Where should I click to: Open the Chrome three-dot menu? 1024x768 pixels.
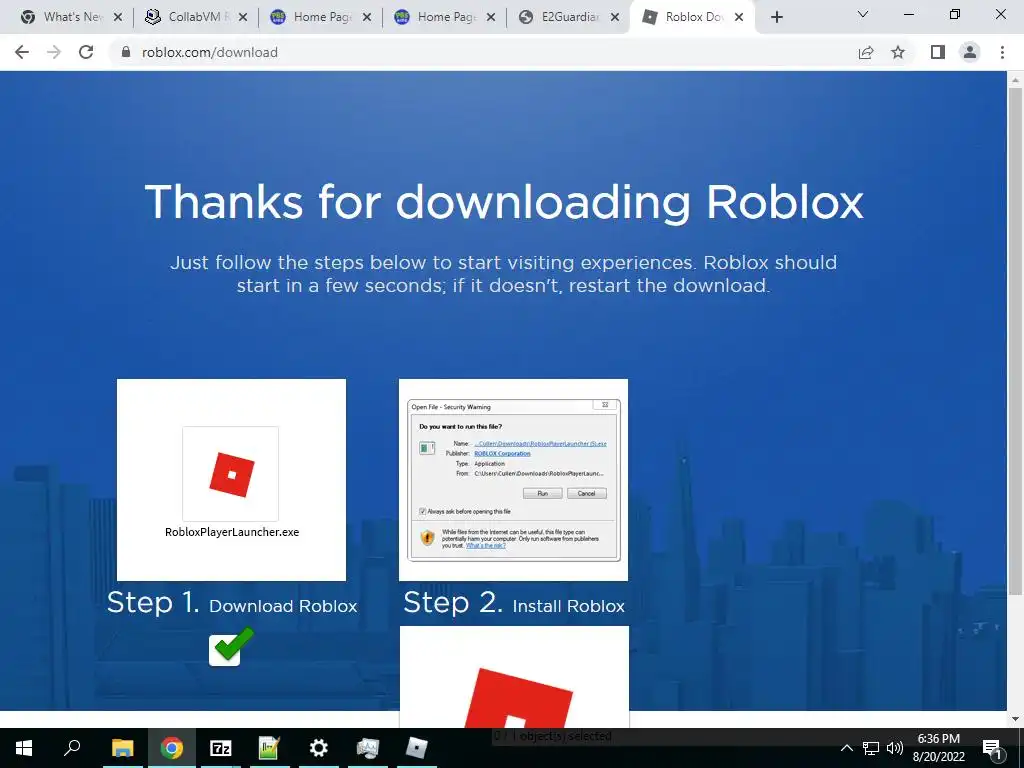tap(1002, 52)
